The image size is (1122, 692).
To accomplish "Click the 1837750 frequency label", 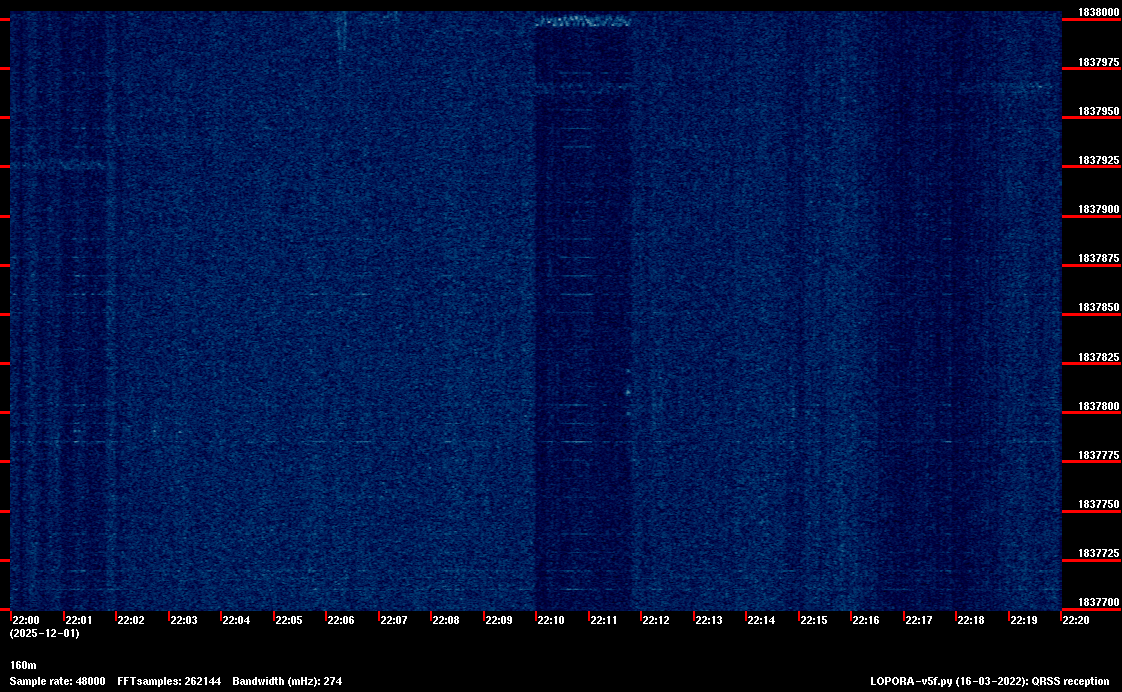I will [x=1098, y=505].
